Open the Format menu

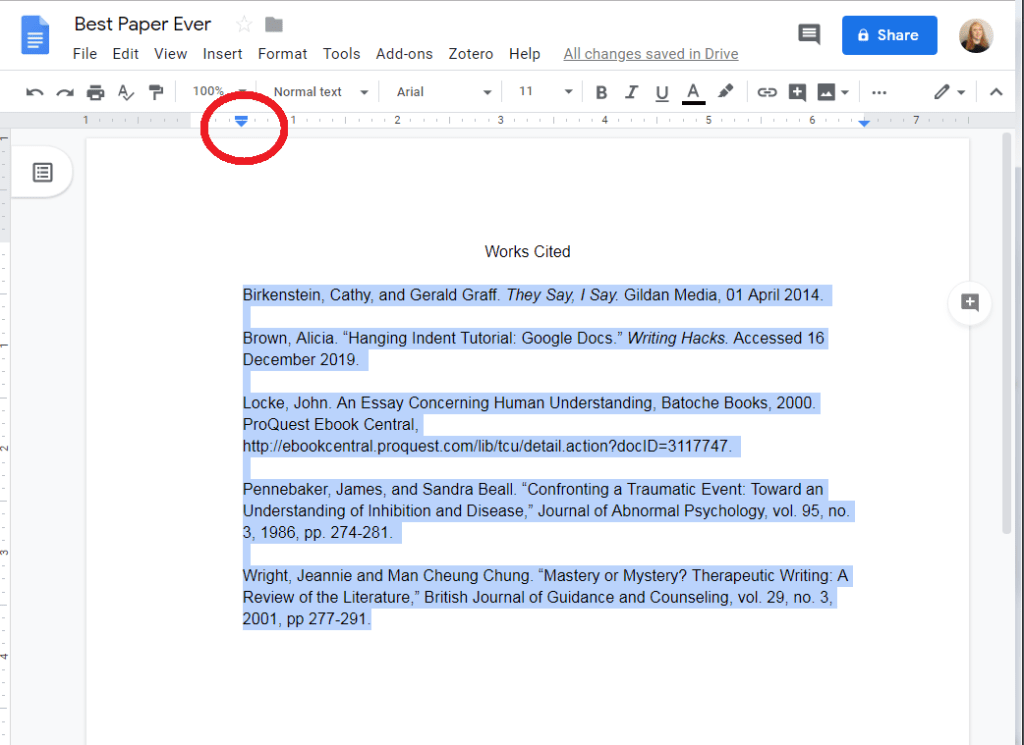pos(282,54)
